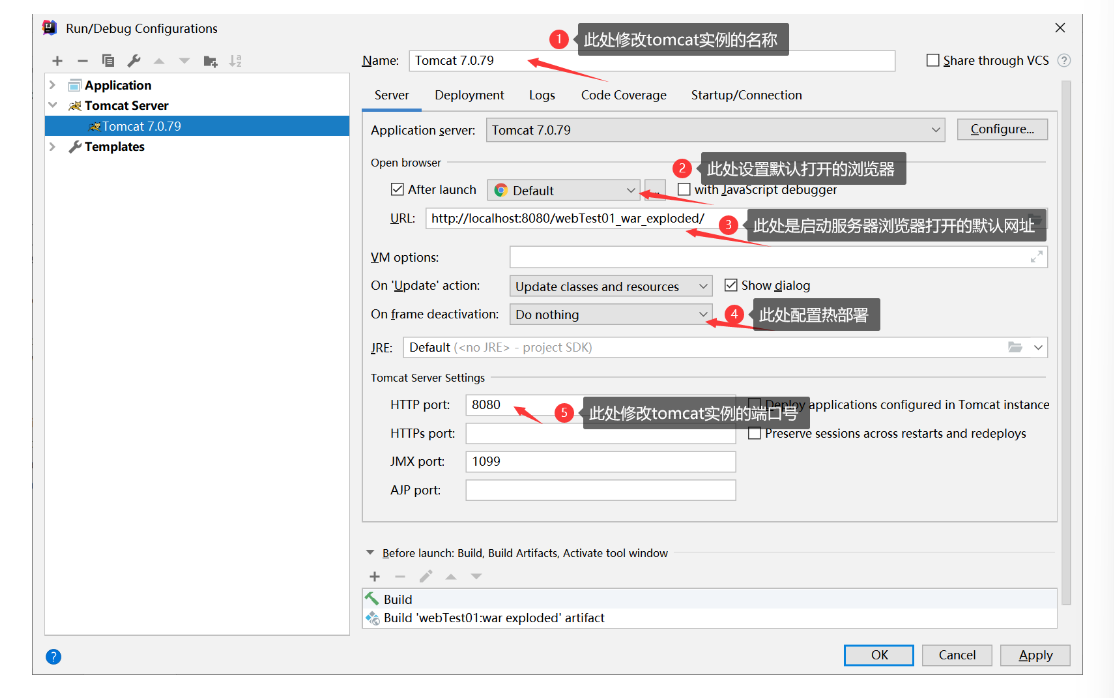Move configuration up in the left toolbar
Image resolution: width=1114 pixels, height=698 pixels.
[159, 61]
